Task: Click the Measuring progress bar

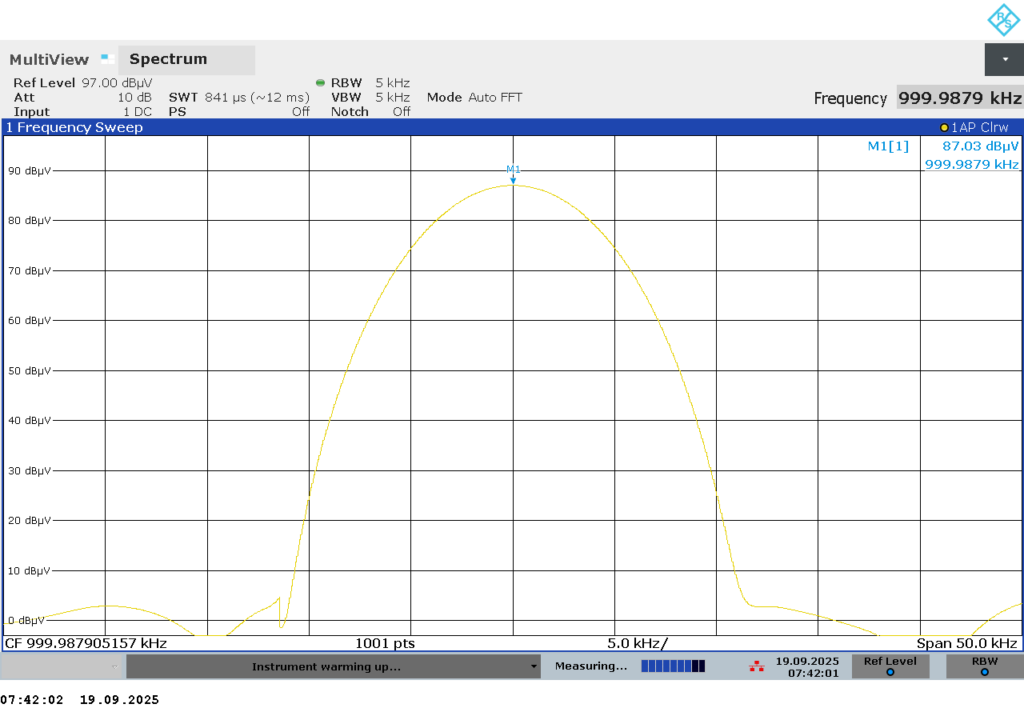Action: (673, 666)
